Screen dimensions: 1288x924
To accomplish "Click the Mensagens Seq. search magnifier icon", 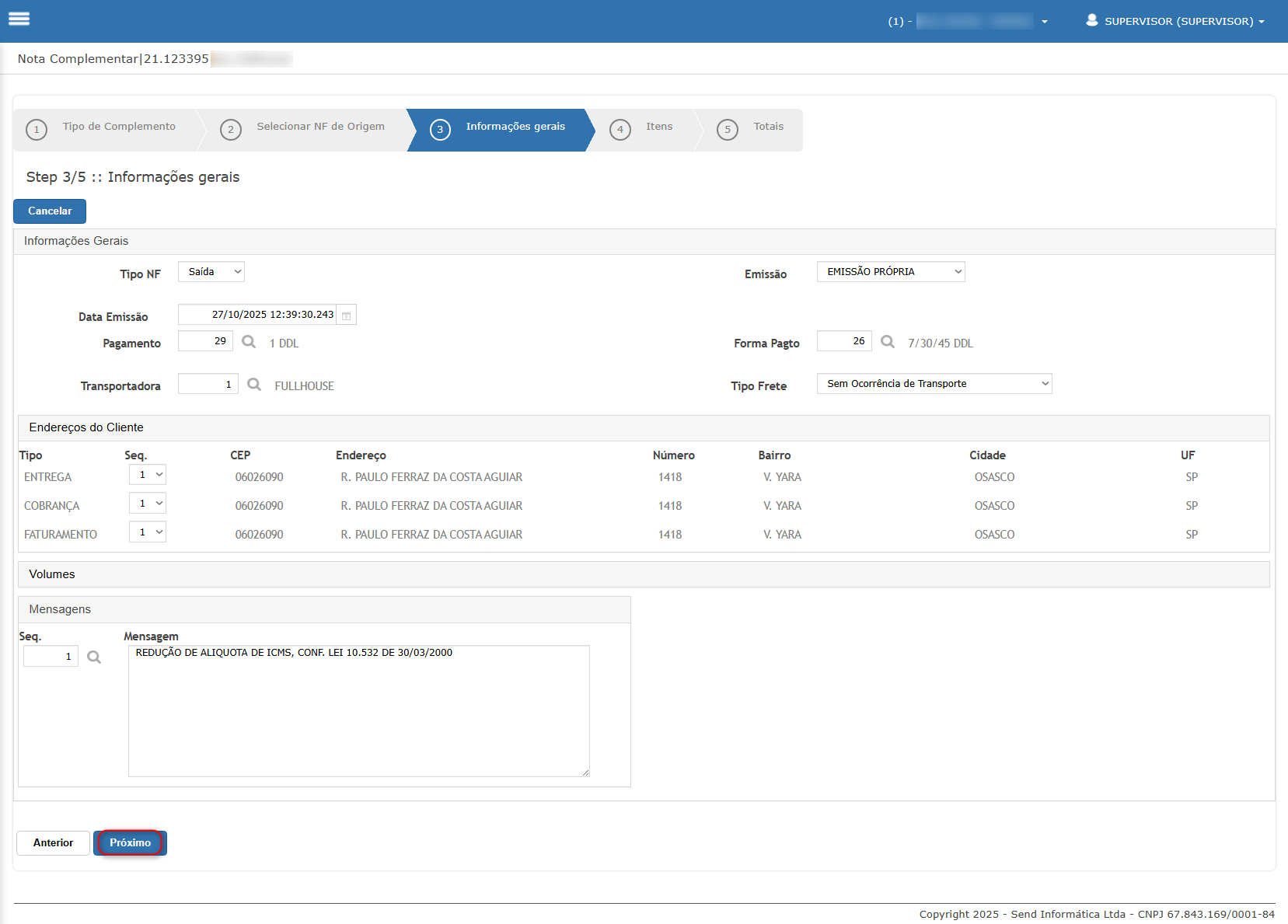I will tap(94, 657).
